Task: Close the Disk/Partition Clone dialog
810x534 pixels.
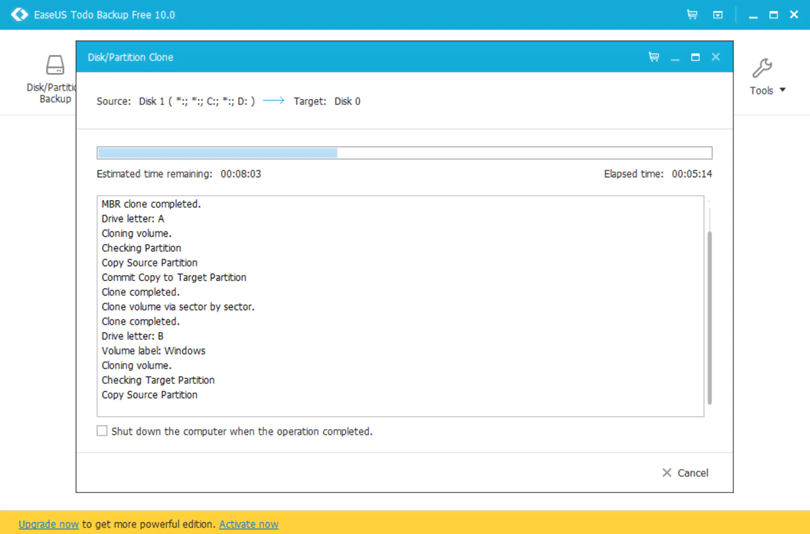Action: [715, 57]
